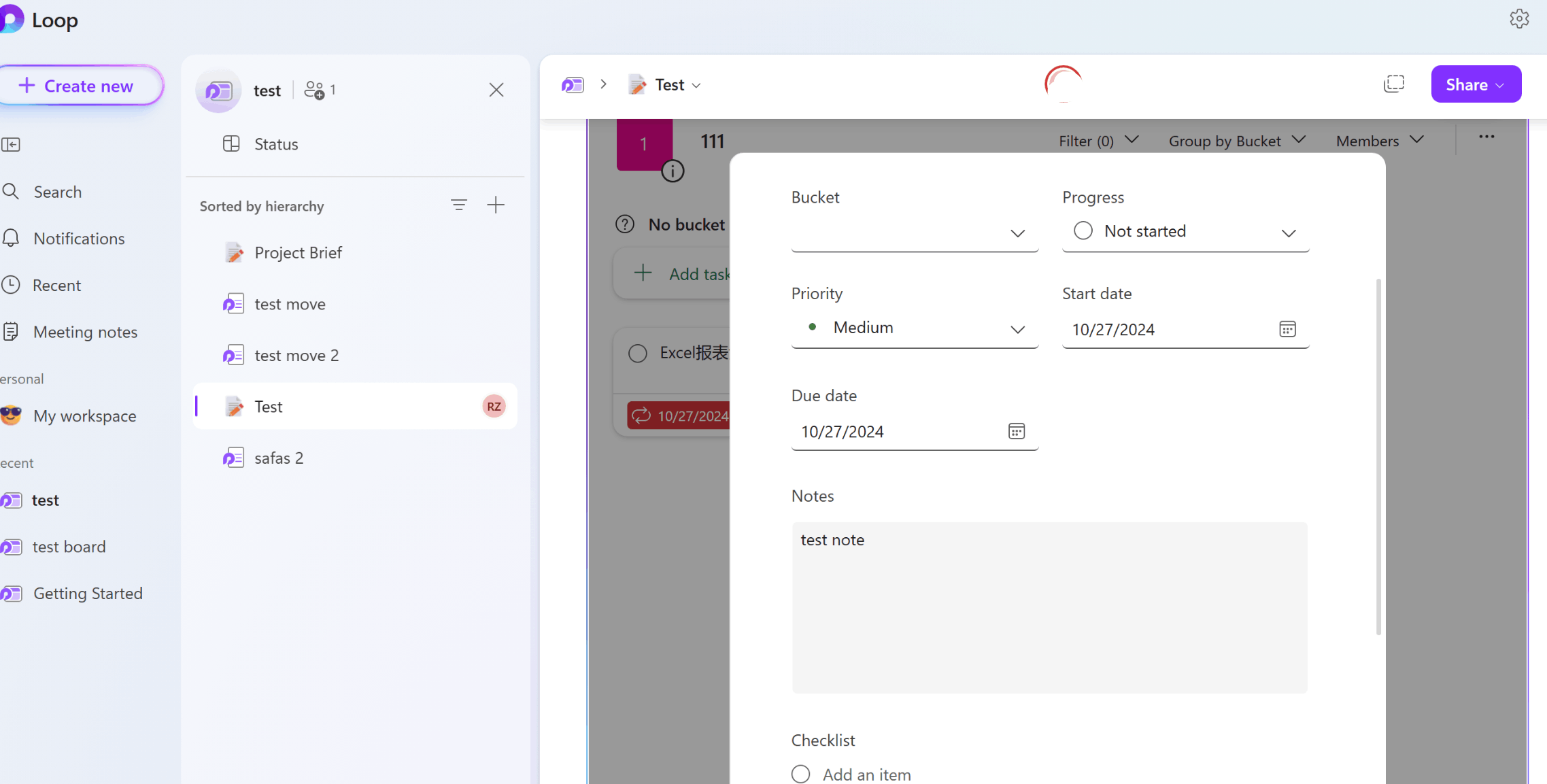The height and width of the screenshot is (784, 1547).
Task: Click the Loop workspace breadcrumb icon
Action: 573,84
